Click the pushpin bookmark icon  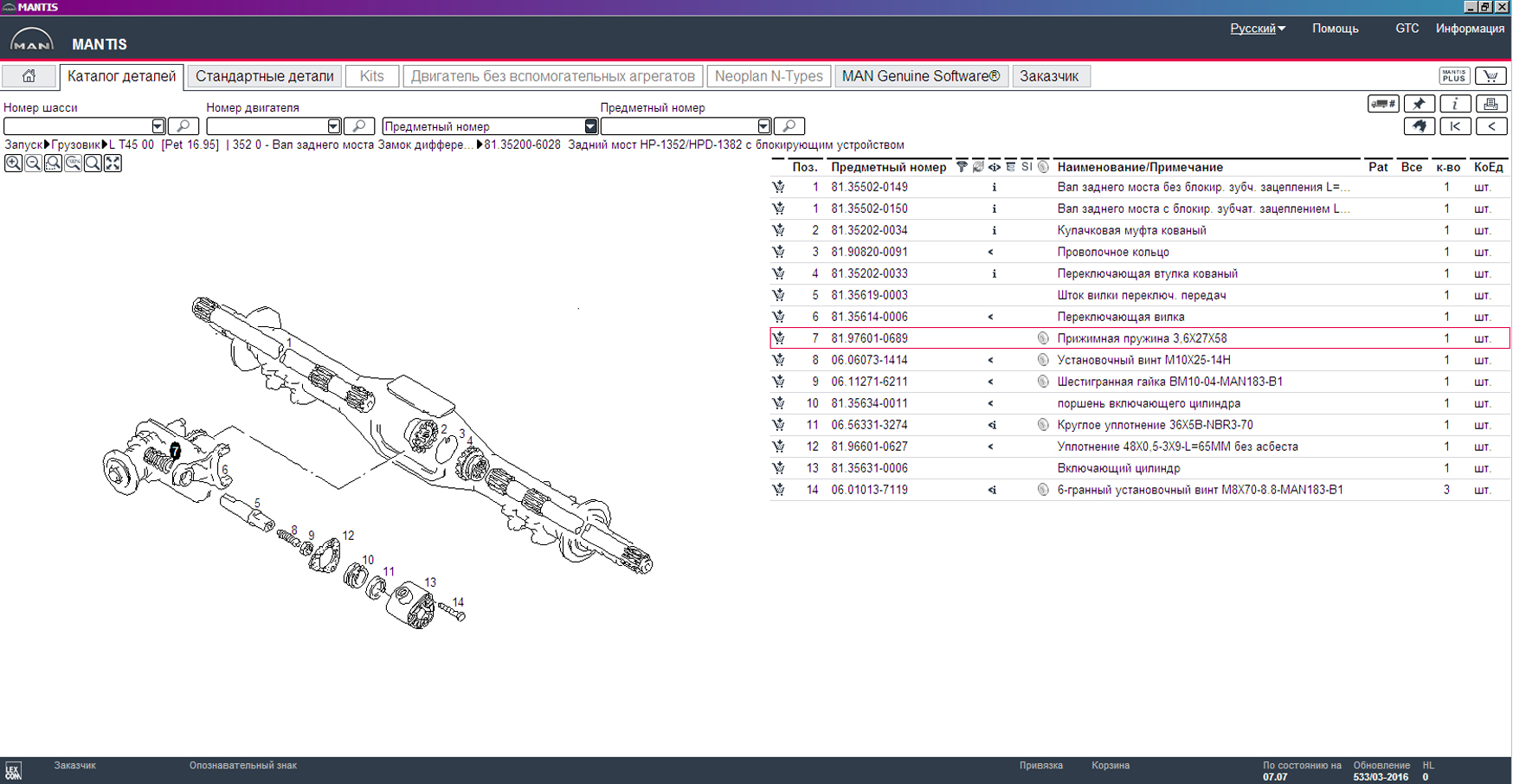click(x=1419, y=104)
